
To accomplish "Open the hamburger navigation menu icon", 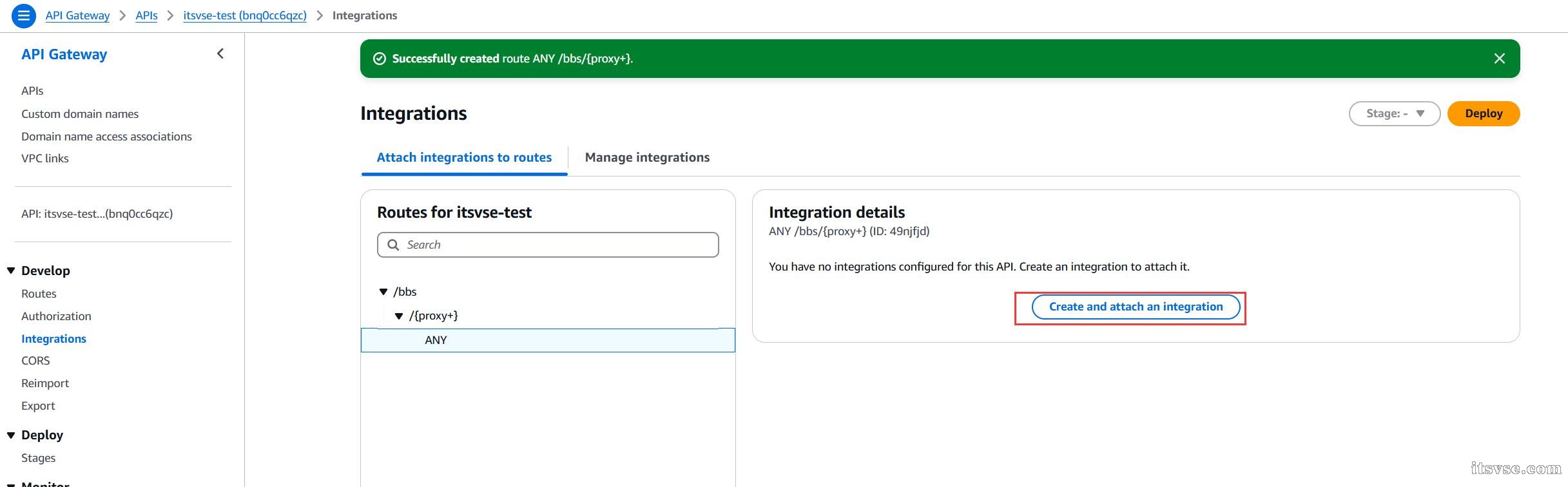I will pos(24,16).
